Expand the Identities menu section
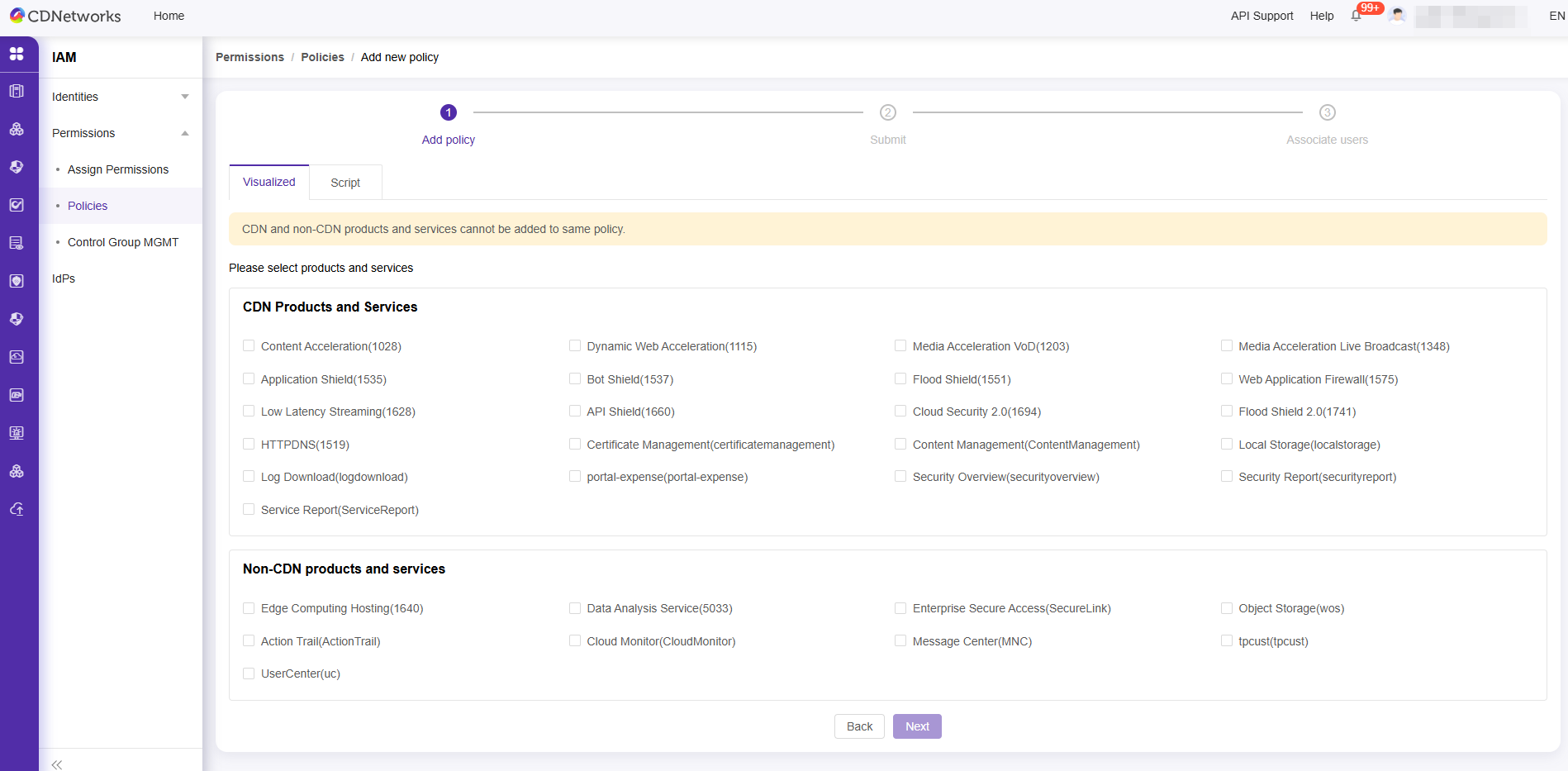Image resolution: width=1568 pixels, height=771 pixels. (120, 97)
